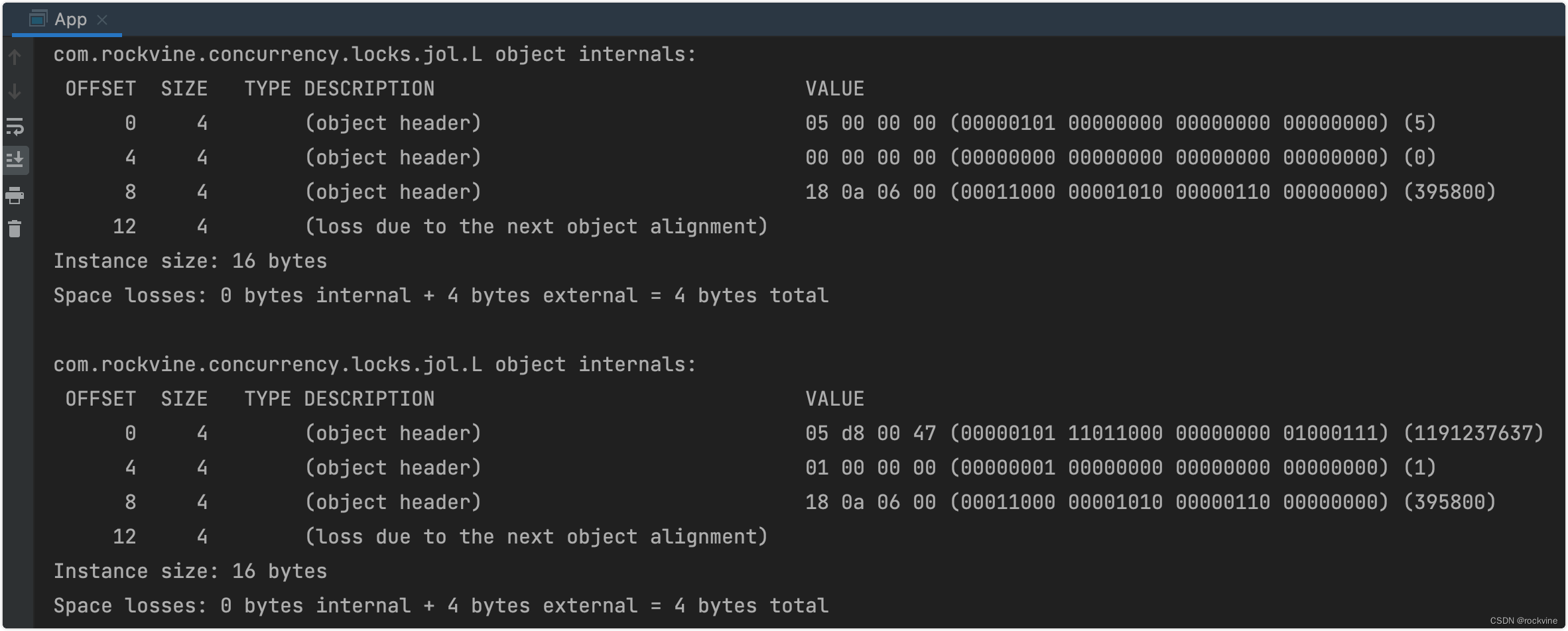Screen dimensions: 1568x631
Task: Click first 'com.rockvine.concurrency.locks.jol.L object internals:' line
Action: (x=375, y=54)
